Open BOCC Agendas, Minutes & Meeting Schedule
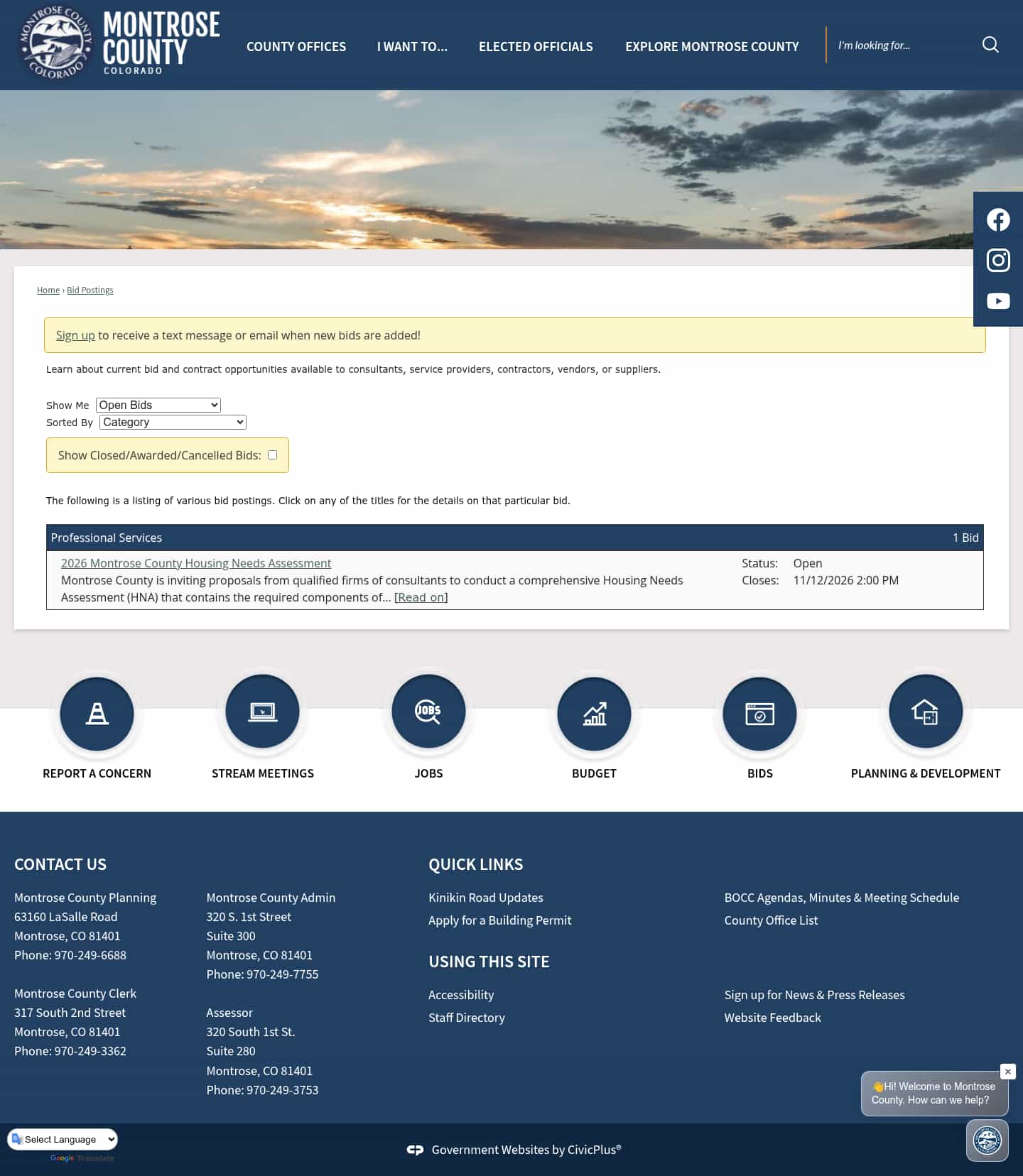 [x=842, y=898]
